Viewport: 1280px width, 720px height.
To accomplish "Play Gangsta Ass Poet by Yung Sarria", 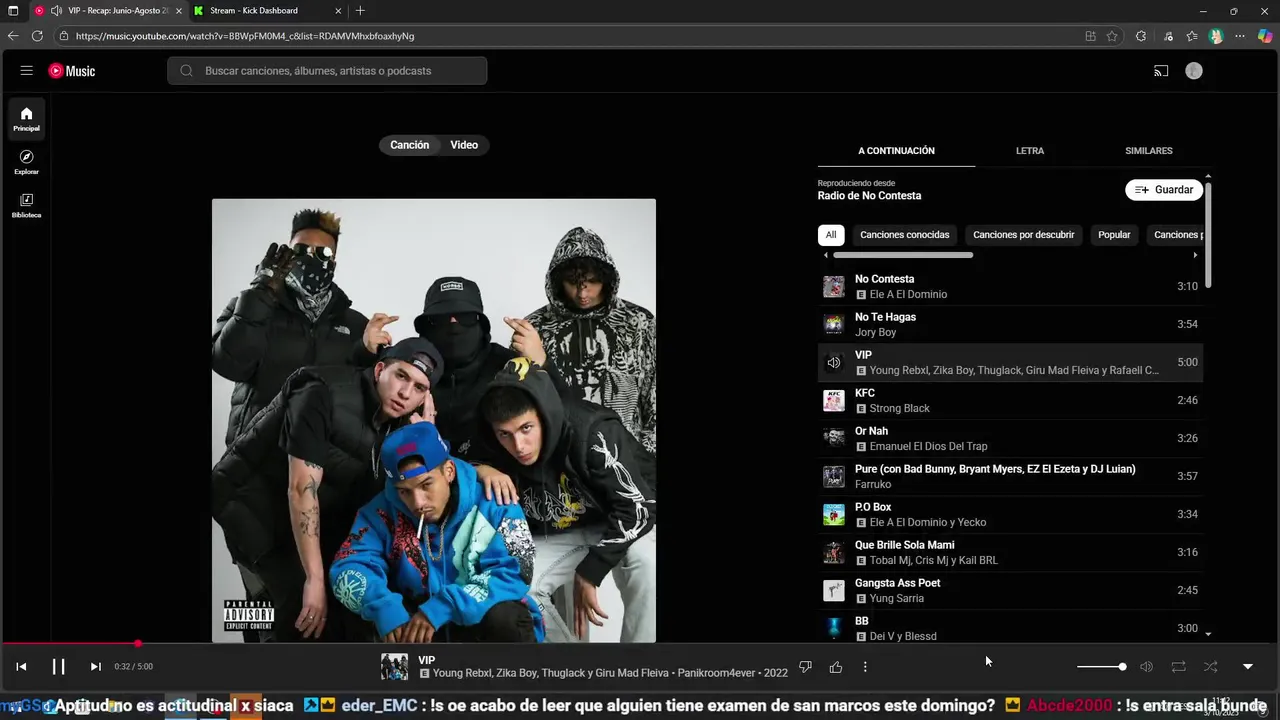I will 1010,591.
